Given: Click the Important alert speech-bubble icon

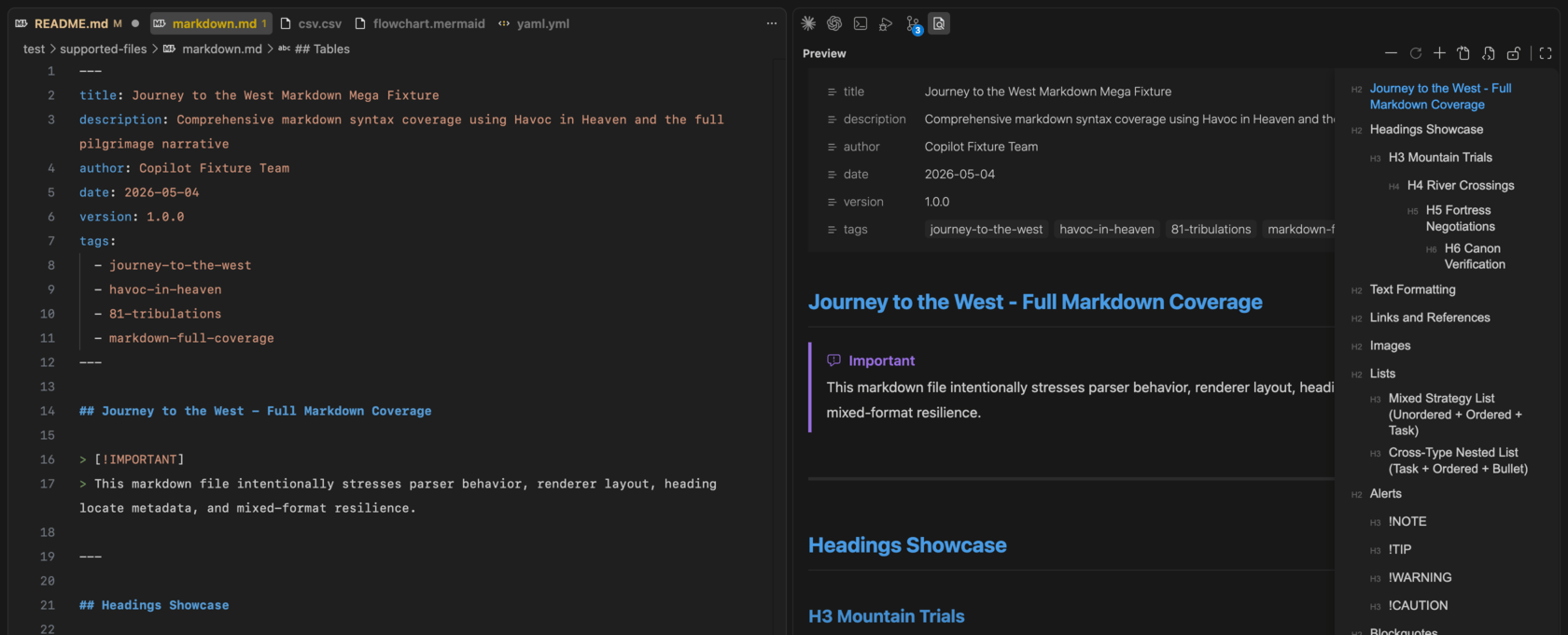Looking at the screenshot, I should pyautogui.click(x=833, y=360).
